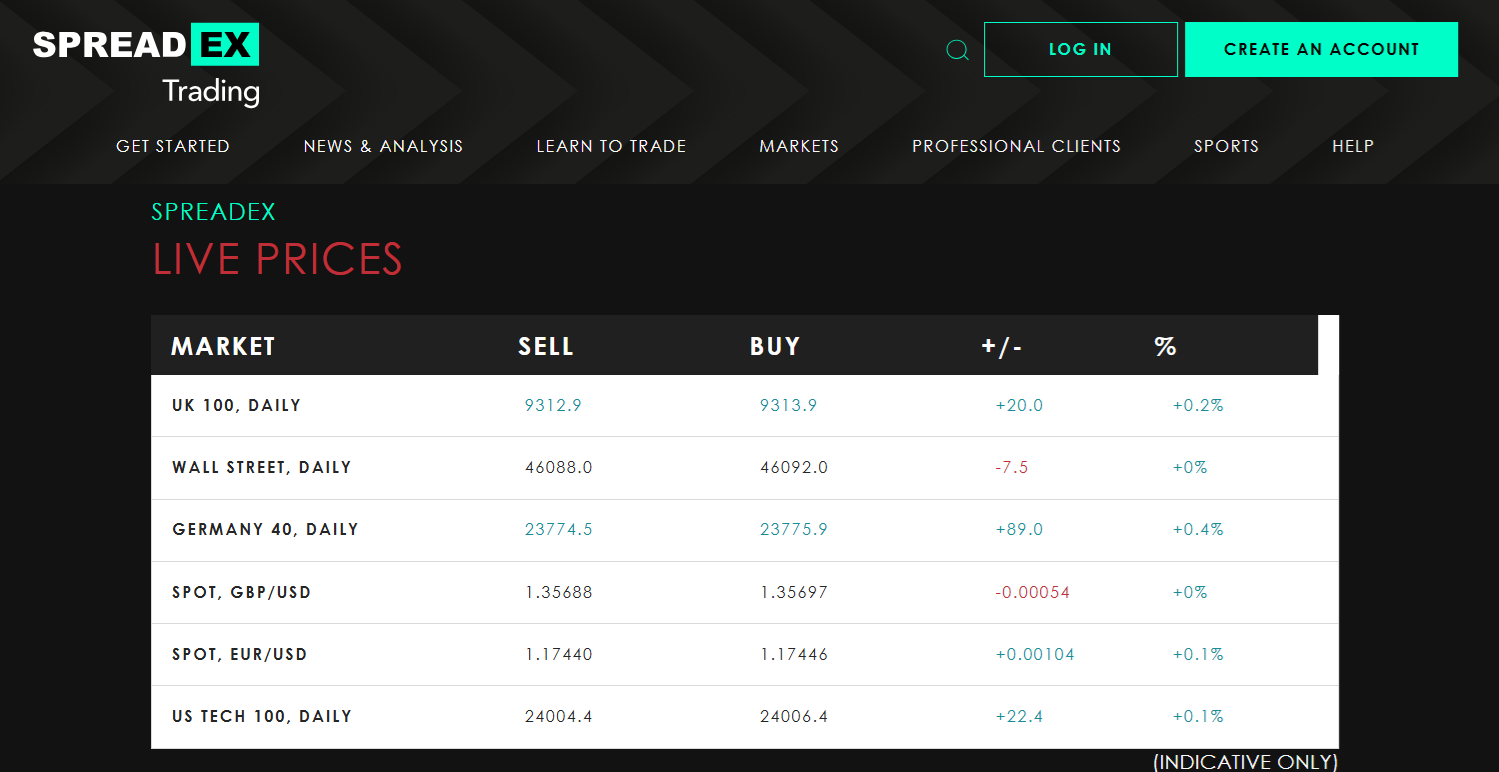The width and height of the screenshot is (1499, 772).
Task: Open the PROFESSIONAL CLIENTS menu
Action: pos(1016,146)
